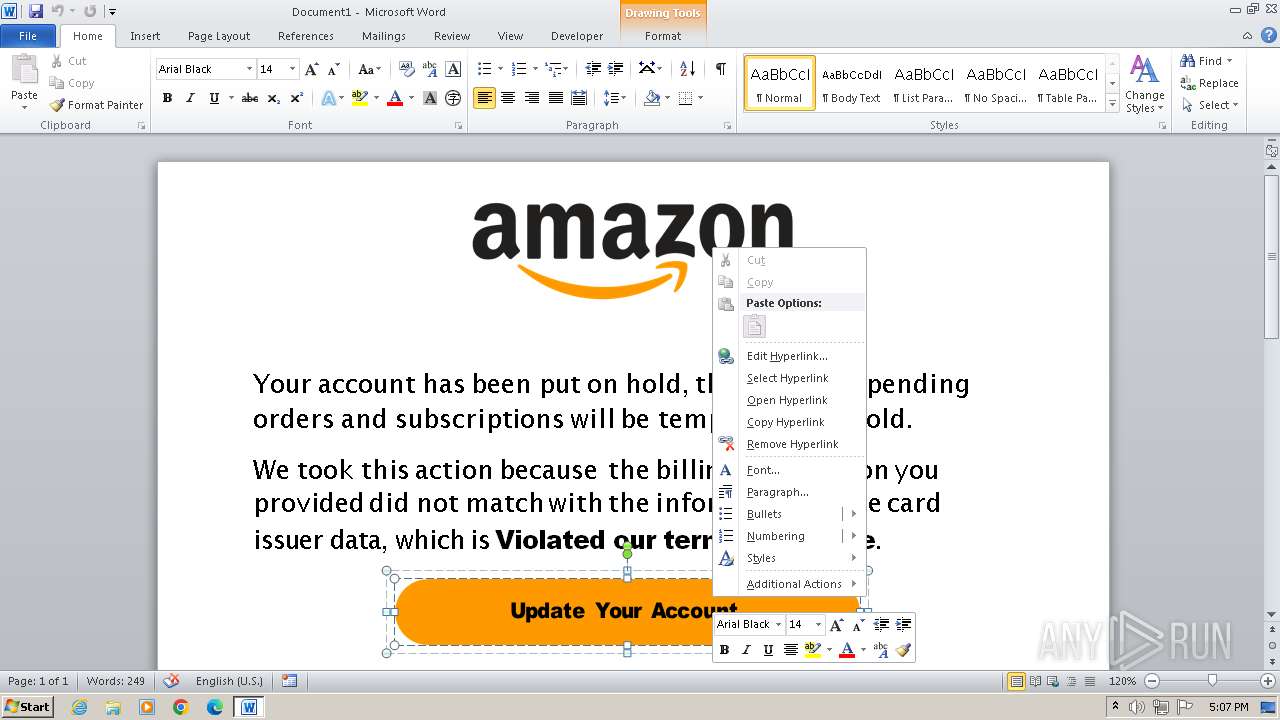This screenshot has height=720, width=1280.
Task: Switch to the Page Layout tab
Action: 219,36
